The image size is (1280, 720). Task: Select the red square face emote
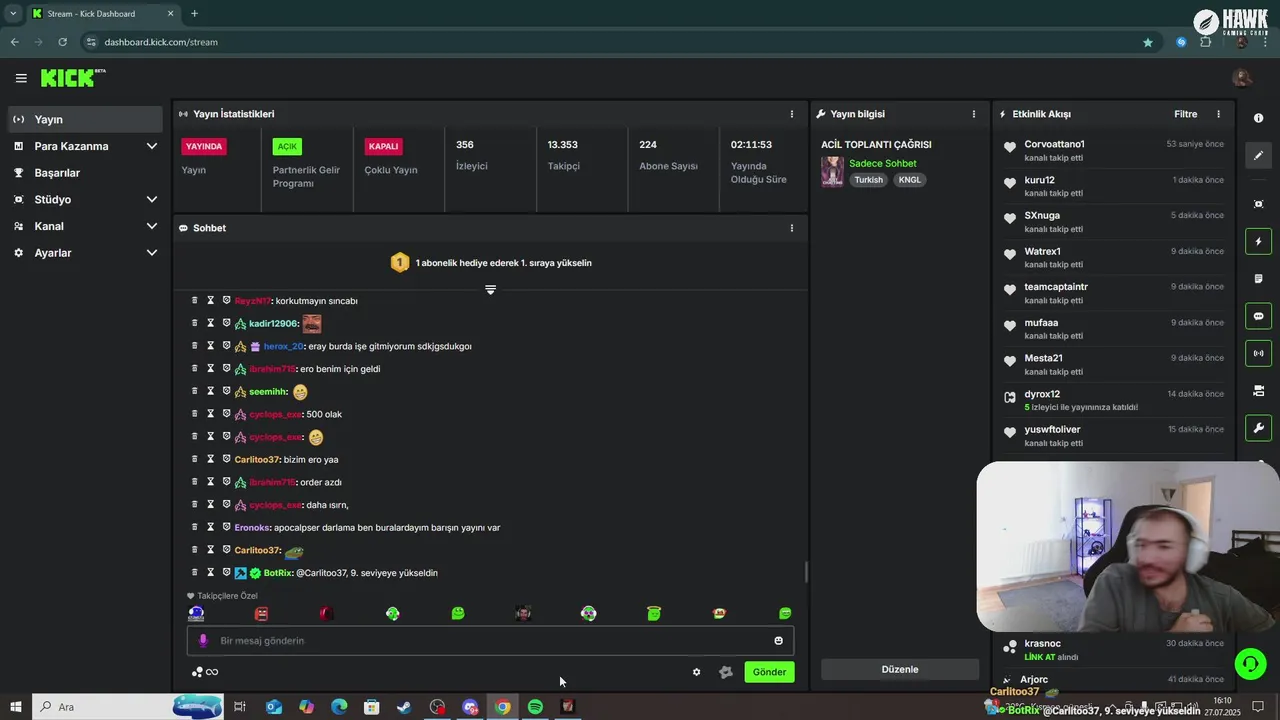click(x=261, y=613)
